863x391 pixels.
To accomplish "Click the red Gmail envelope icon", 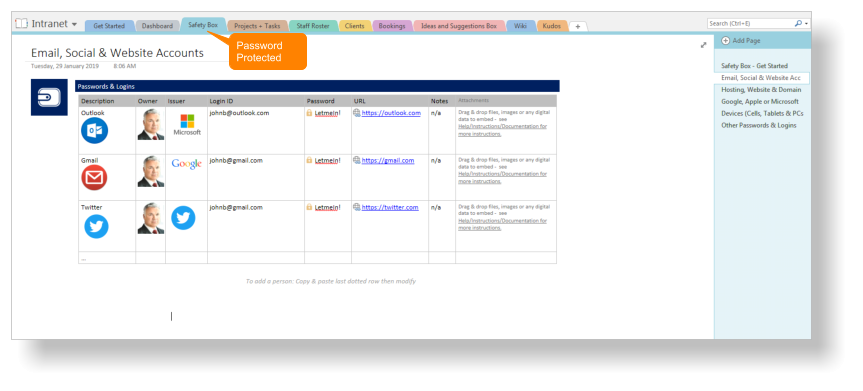I will (94, 177).
